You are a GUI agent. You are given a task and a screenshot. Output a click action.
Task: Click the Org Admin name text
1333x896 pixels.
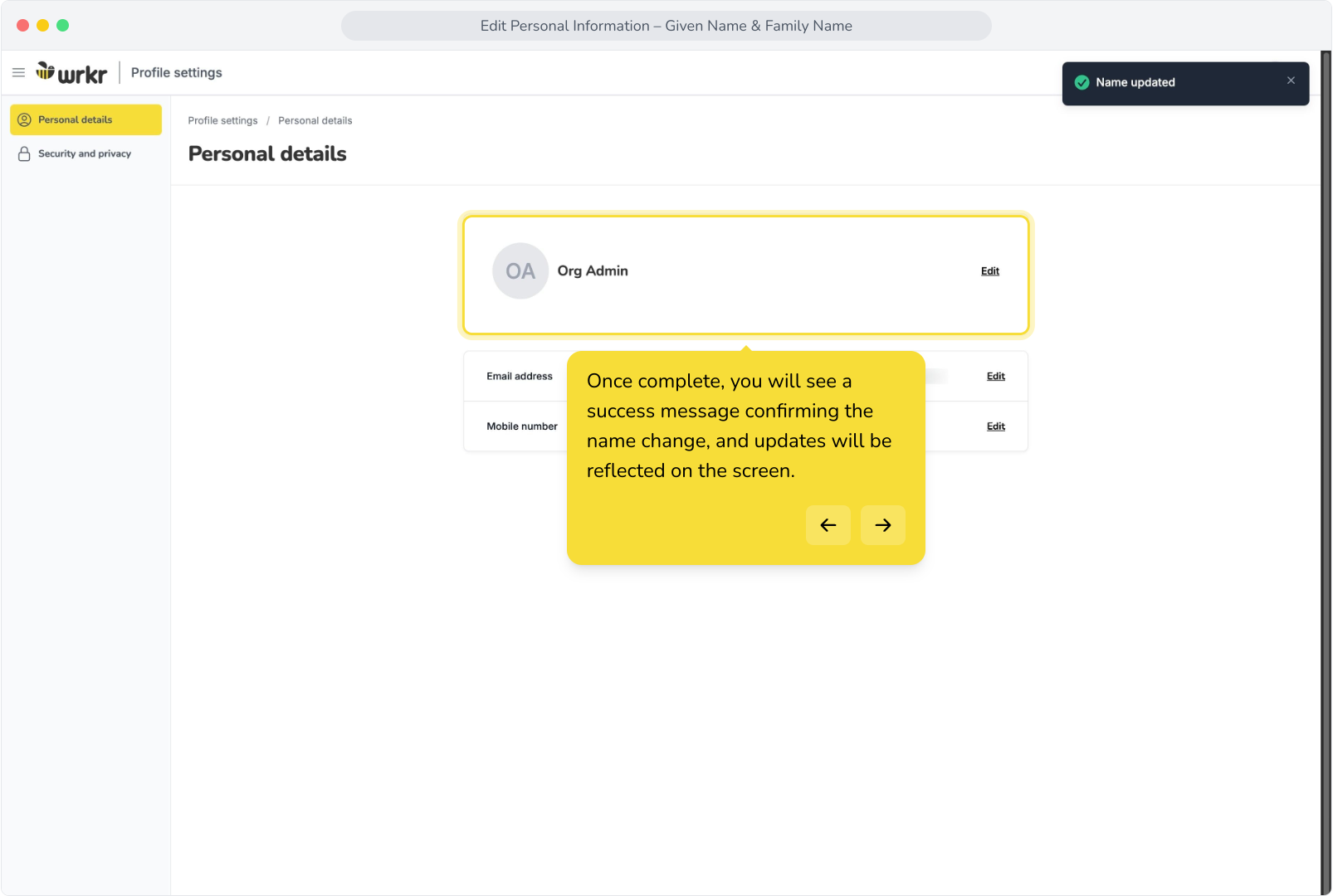[593, 271]
